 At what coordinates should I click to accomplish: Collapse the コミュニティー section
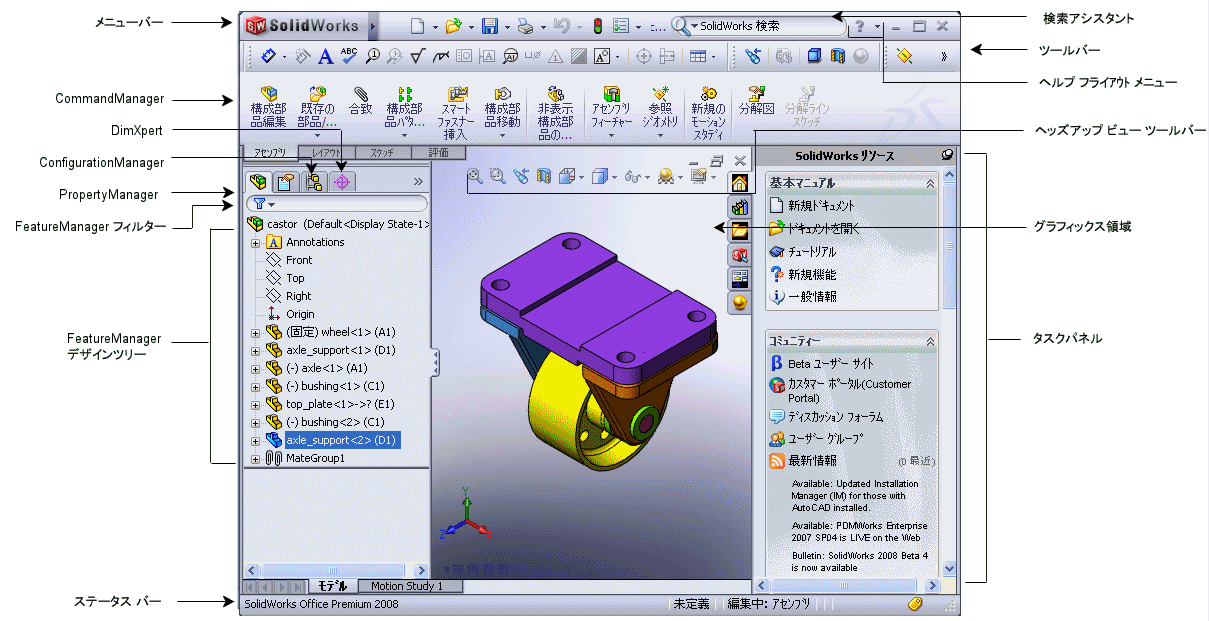click(930, 341)
